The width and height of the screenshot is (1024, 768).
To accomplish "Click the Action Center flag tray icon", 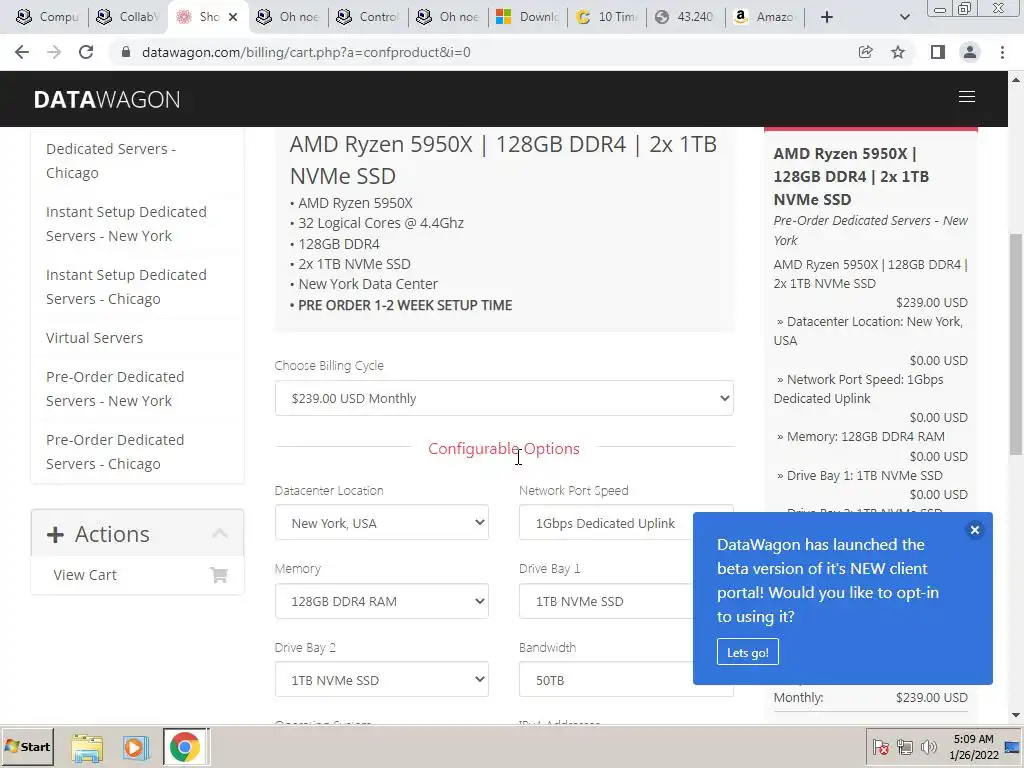I will click(x=880, y=747).
